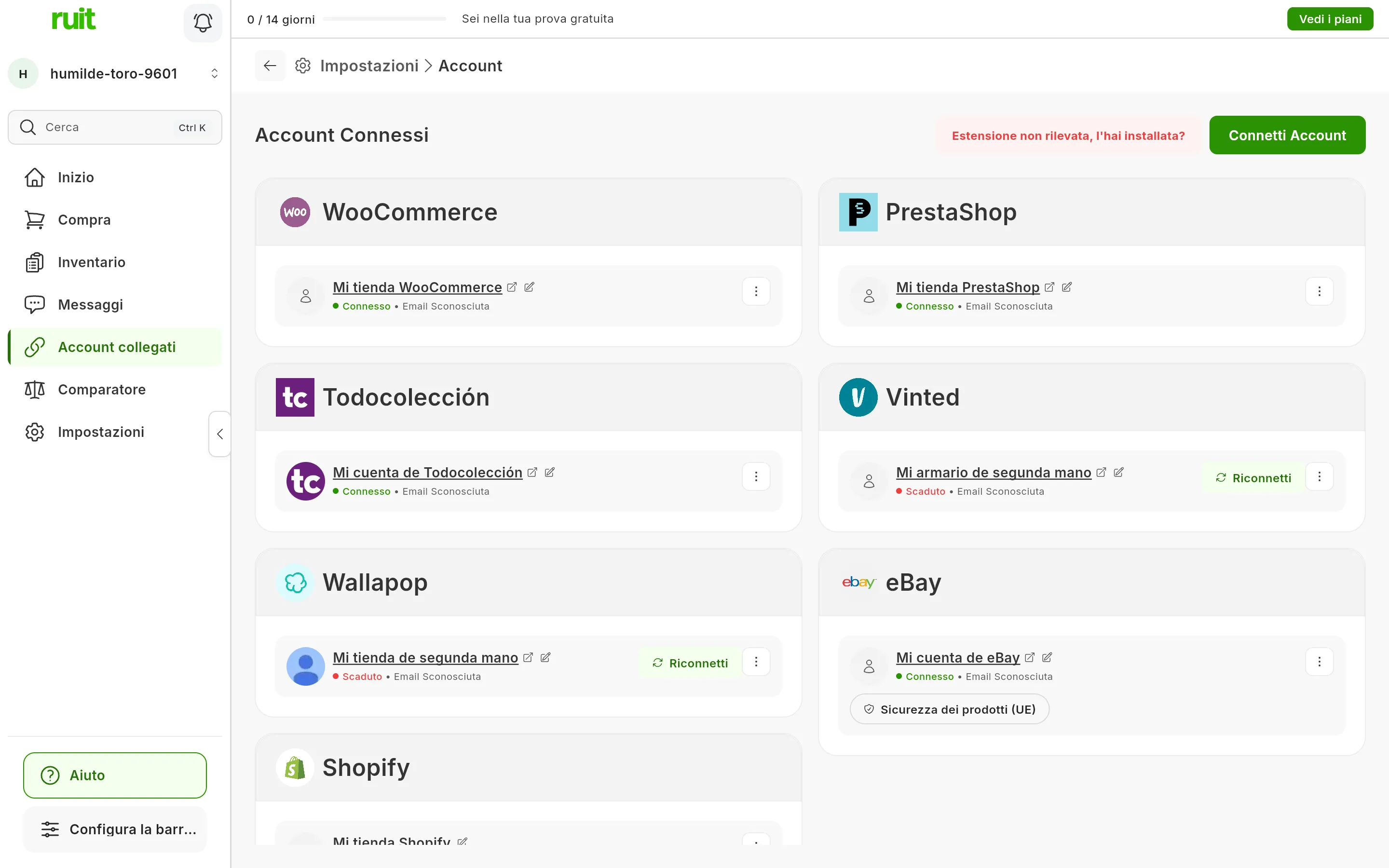
Task: Select Account collegati in sidebar
Action: coord(115,347)
